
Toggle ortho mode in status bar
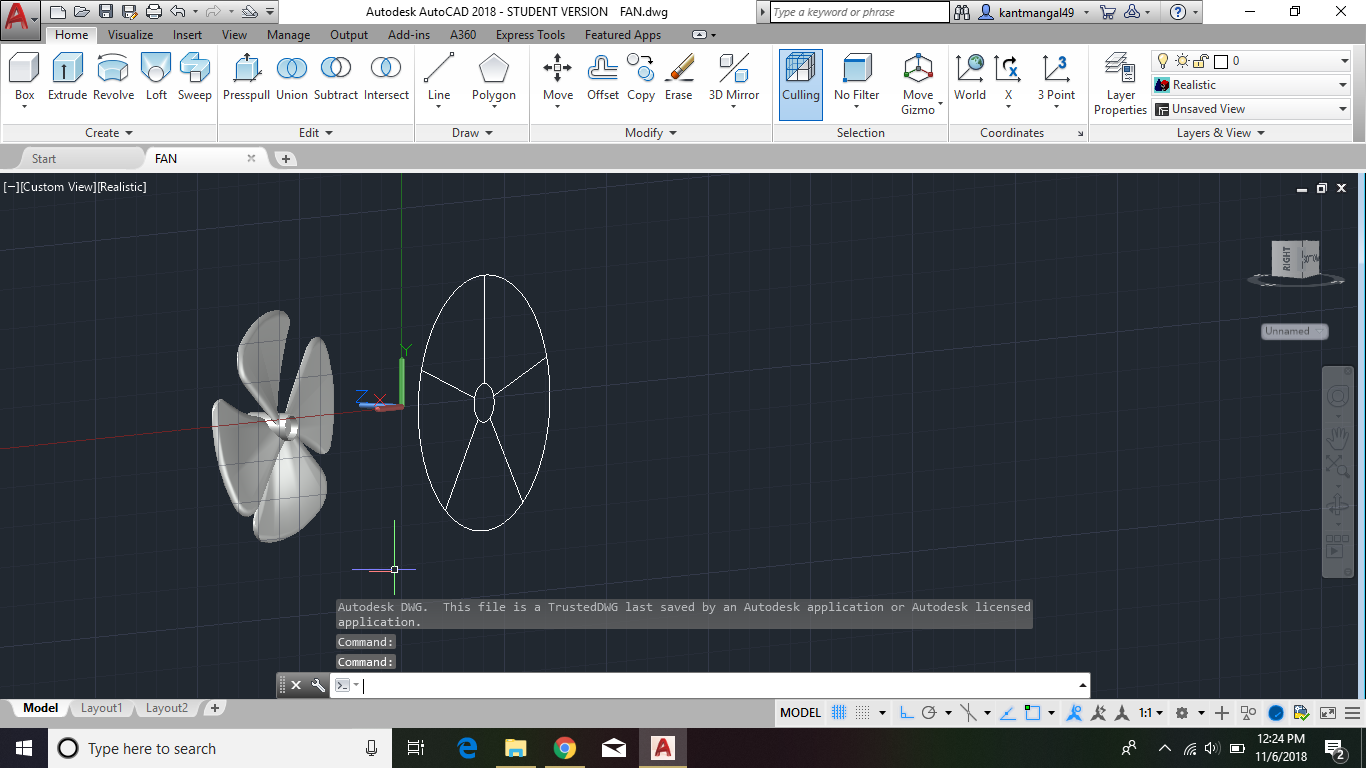(x=906, y=713)
